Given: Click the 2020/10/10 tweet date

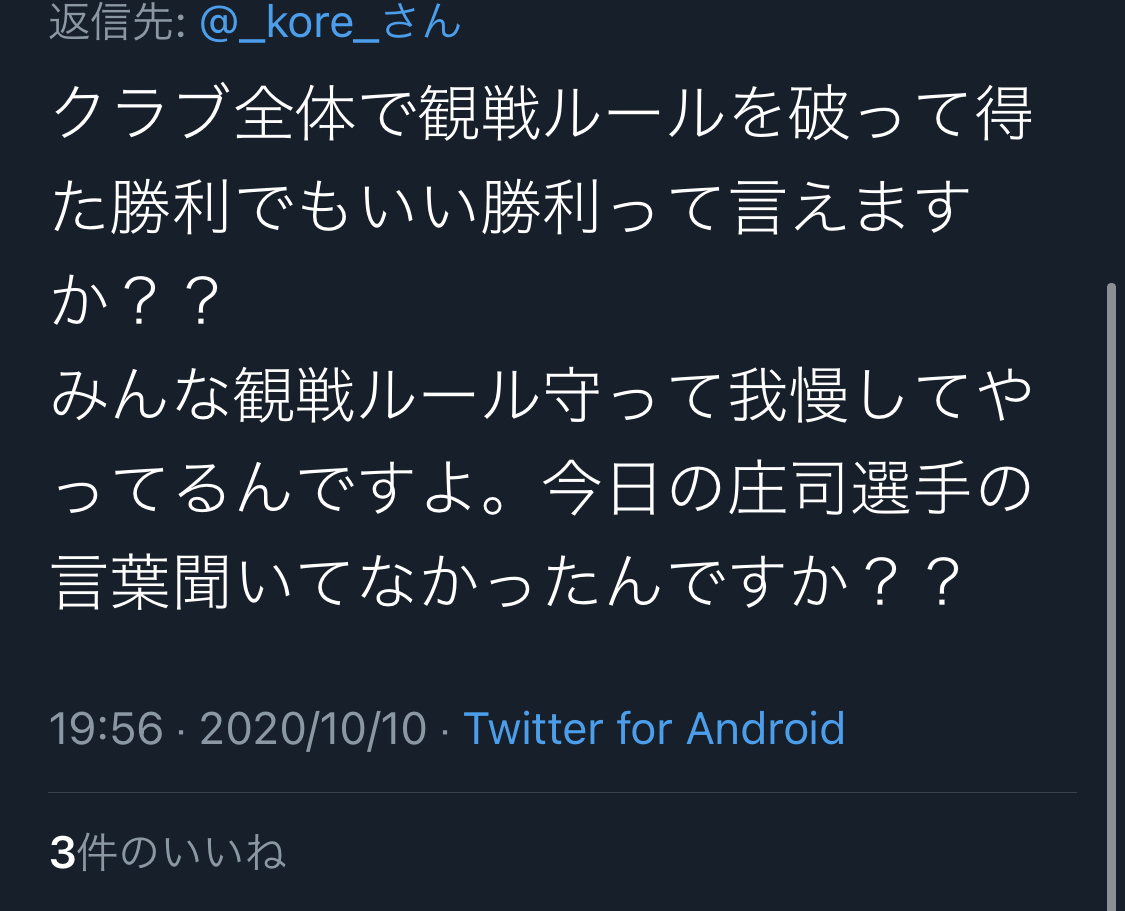Looking at the screenshot, I should (x=313, y=728).
